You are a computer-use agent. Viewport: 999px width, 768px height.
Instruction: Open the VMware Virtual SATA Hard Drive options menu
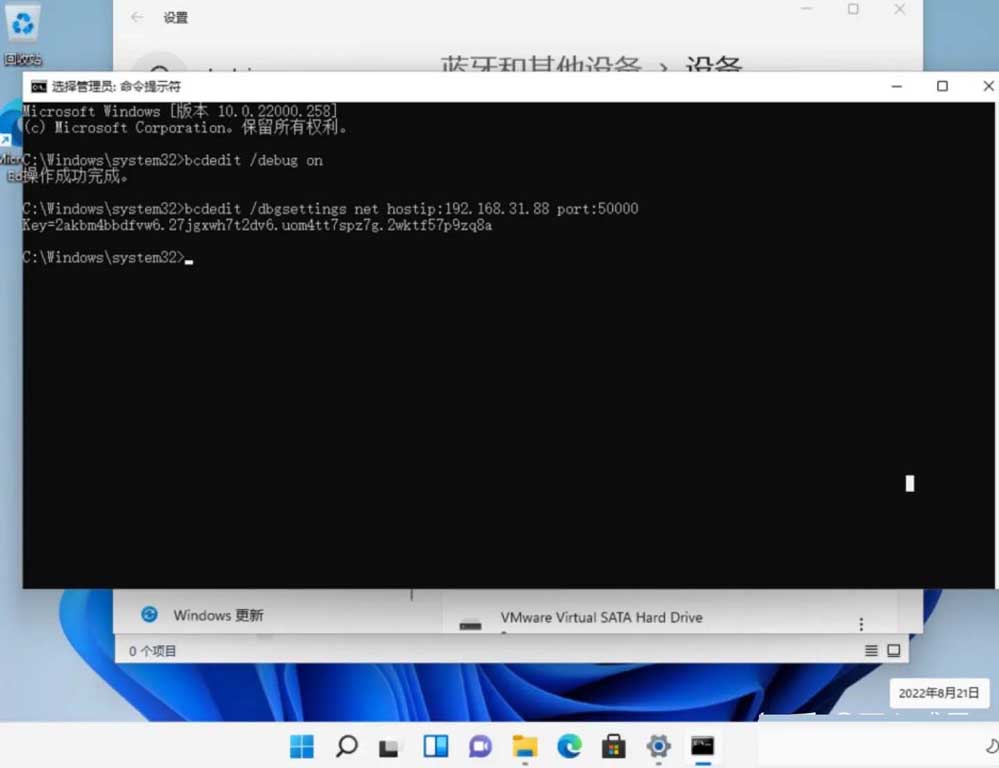(861, 623)
